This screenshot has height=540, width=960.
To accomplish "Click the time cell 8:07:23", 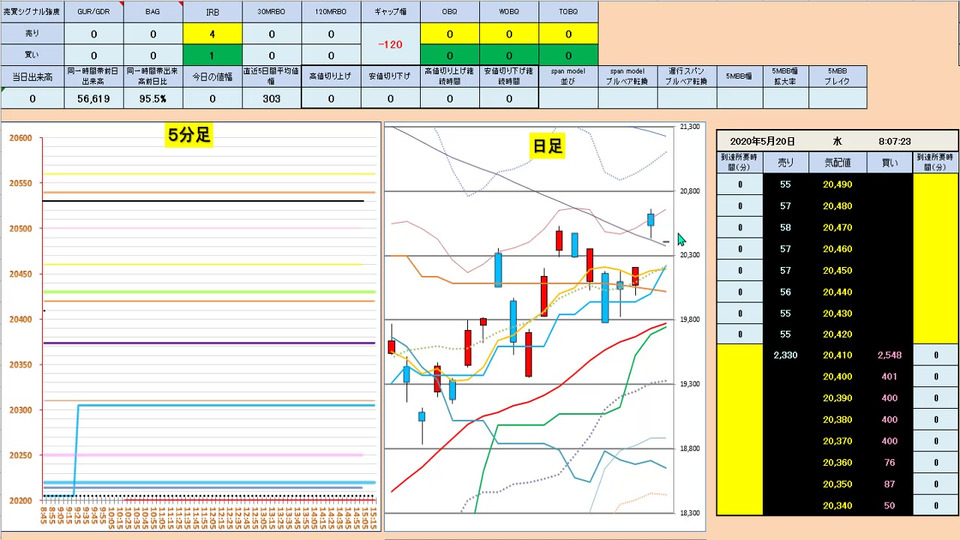I will point(894,141).
